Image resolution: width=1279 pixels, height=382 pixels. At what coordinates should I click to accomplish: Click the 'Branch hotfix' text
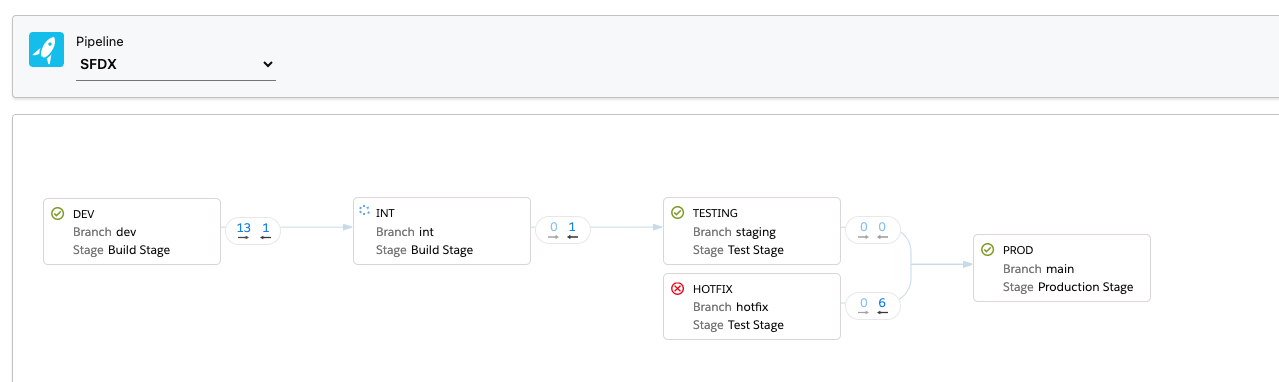click(731, 307)
